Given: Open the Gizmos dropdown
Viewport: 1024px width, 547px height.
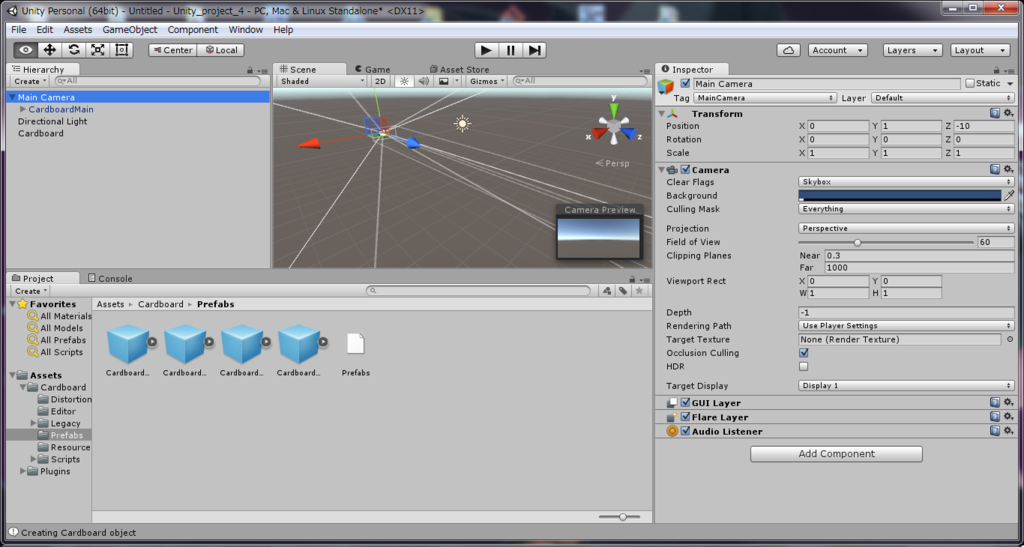Looking at the screenshot, I should coord(487,81).
